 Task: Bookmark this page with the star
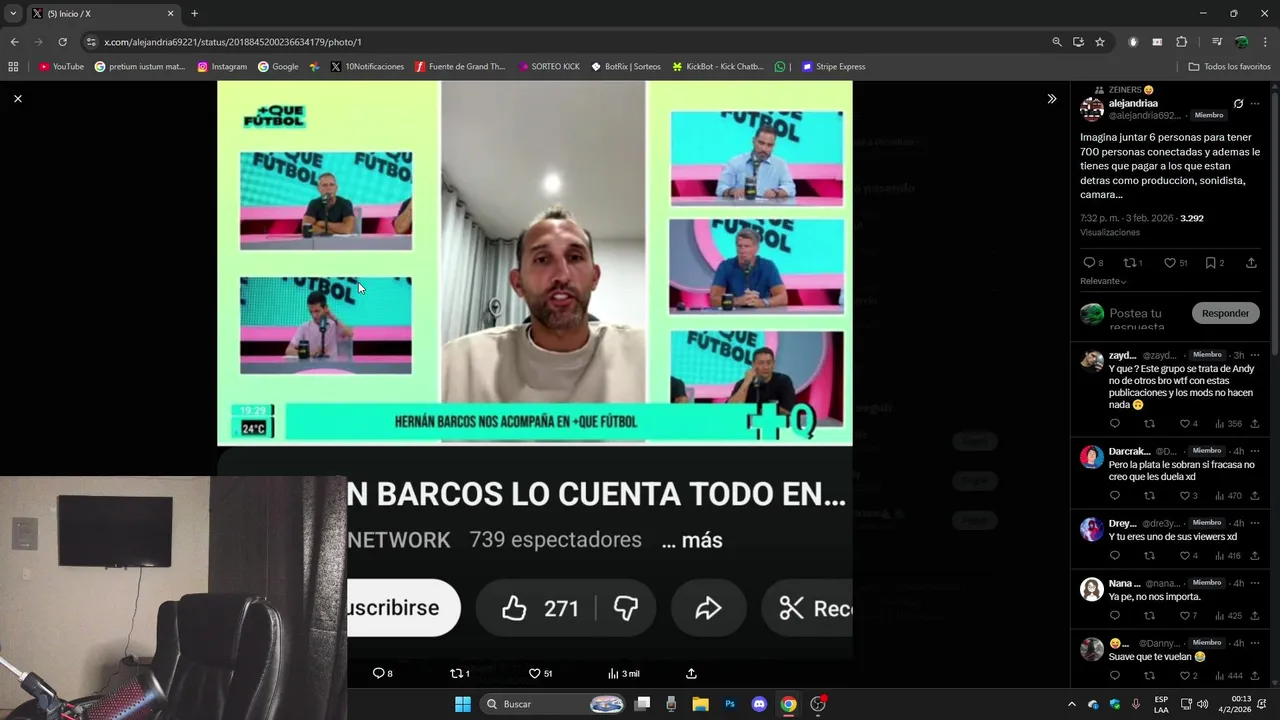point(1100,42)
